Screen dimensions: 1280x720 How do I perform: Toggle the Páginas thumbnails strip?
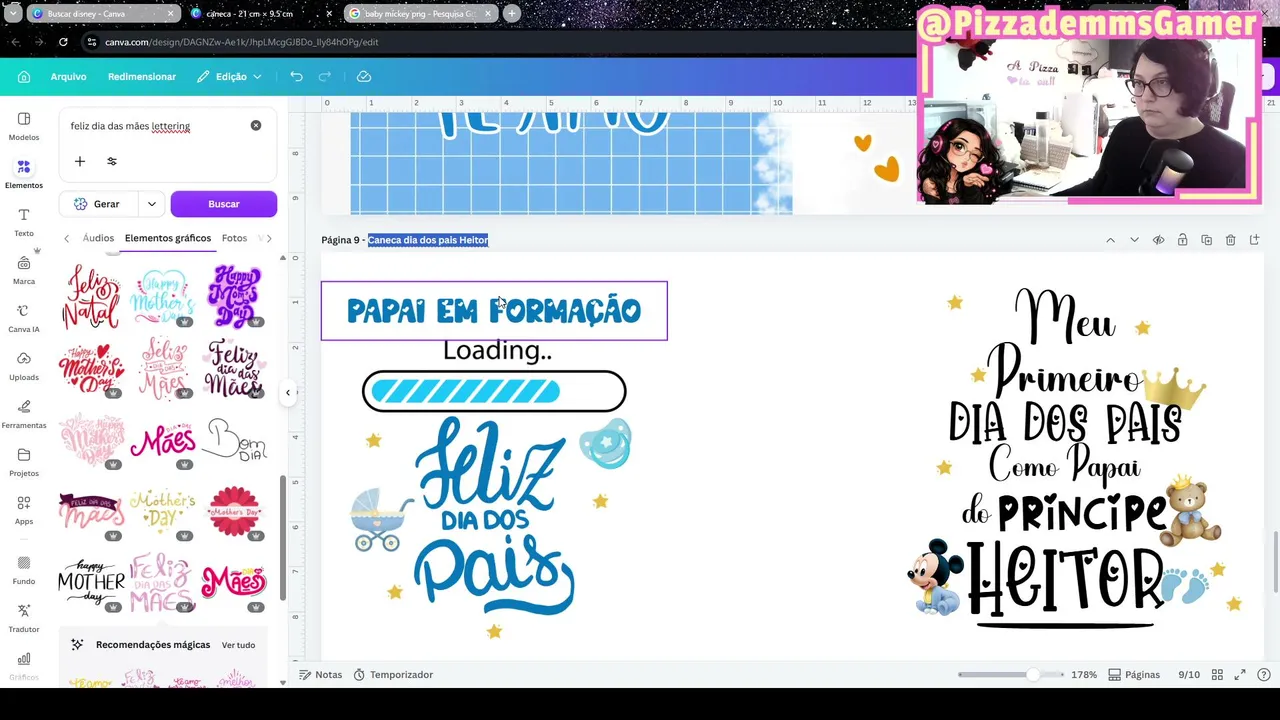pyautogui.click(x=1134, y=675)
